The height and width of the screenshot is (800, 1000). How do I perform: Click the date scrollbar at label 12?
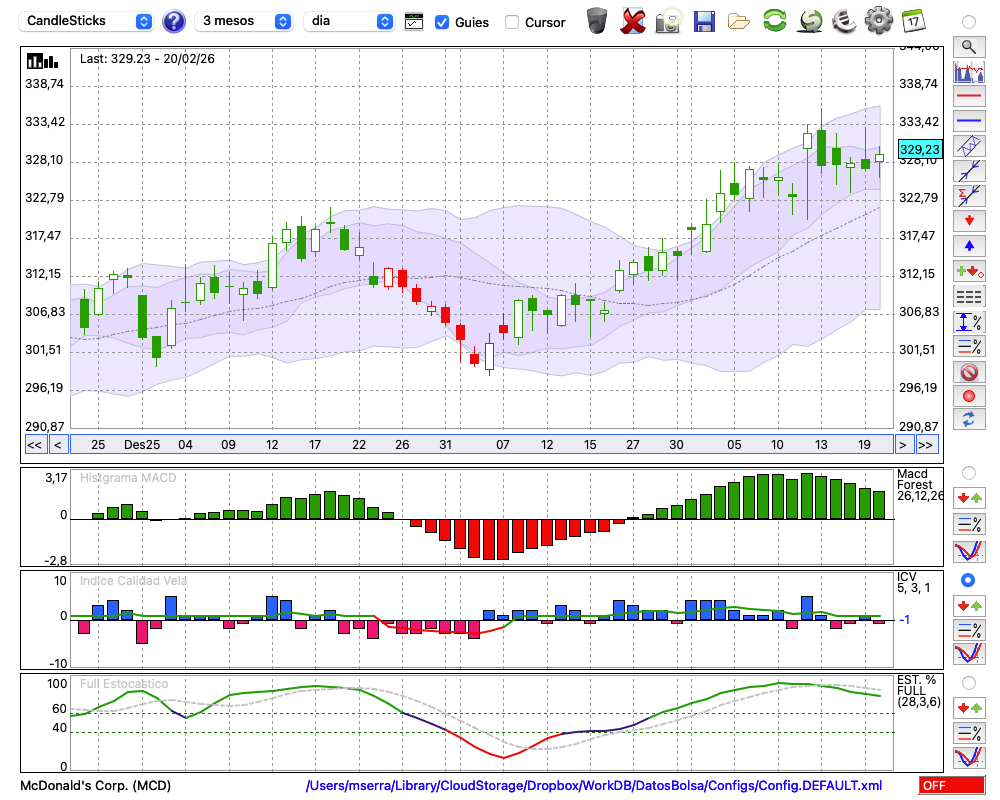(272, 445)
